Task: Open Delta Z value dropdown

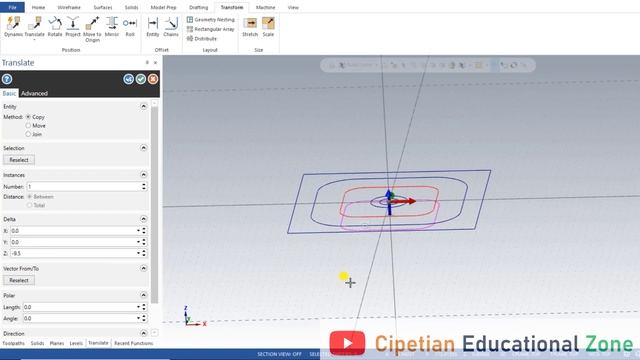Action: point(138,253)
